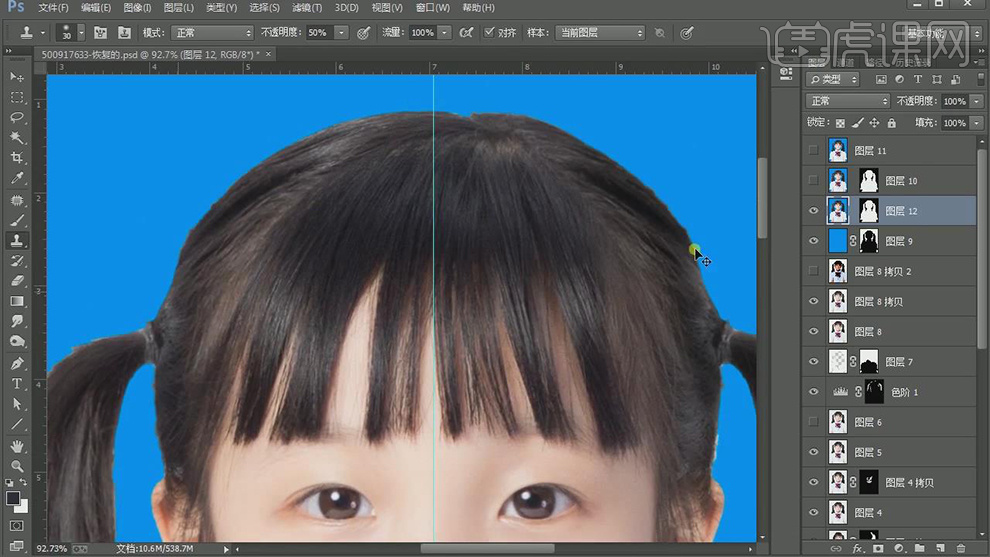
Task: Select the Brush tool
Action: point(17,220)
